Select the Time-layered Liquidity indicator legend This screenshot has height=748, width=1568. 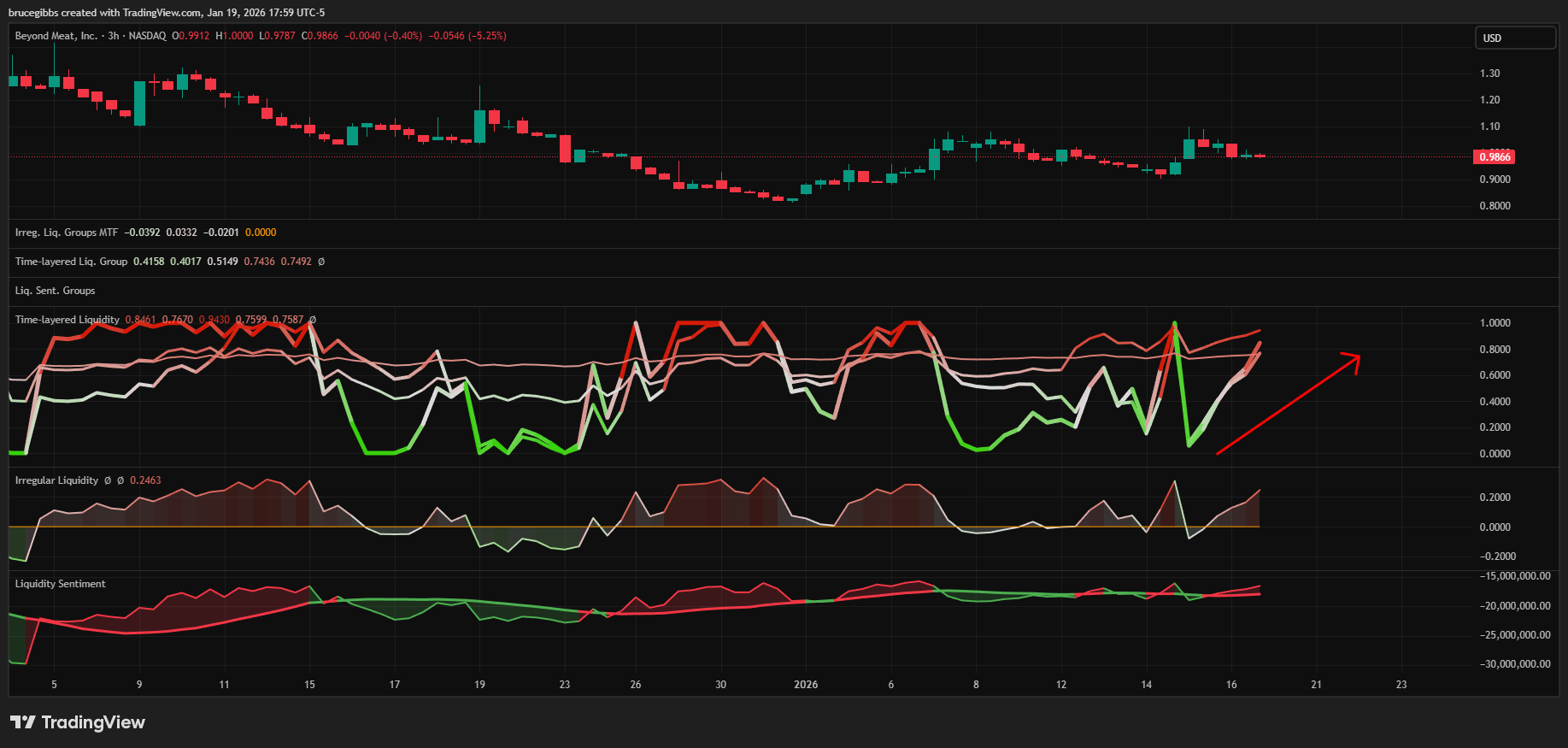tap(67, 320)
